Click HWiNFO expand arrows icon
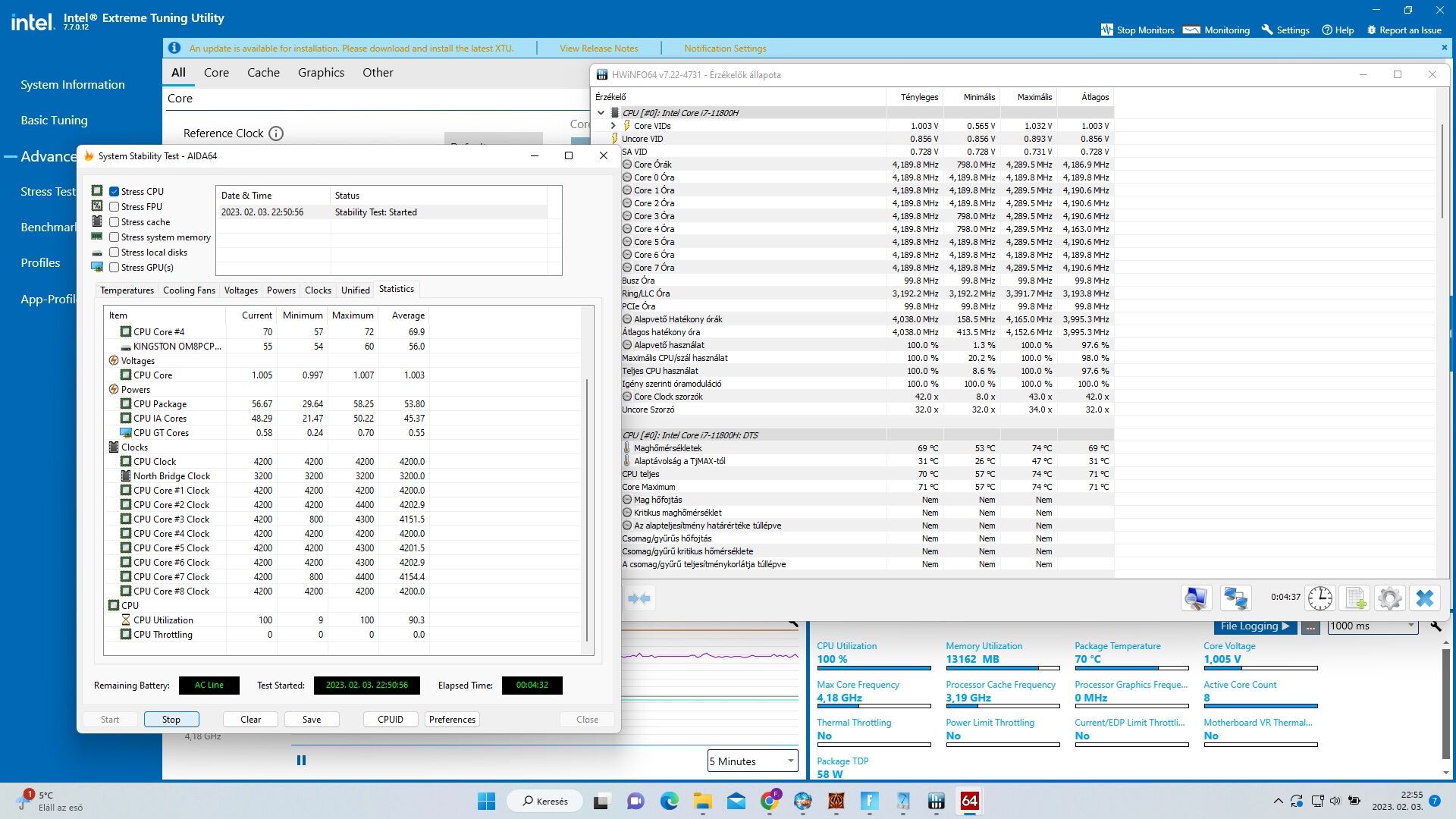 639,598
